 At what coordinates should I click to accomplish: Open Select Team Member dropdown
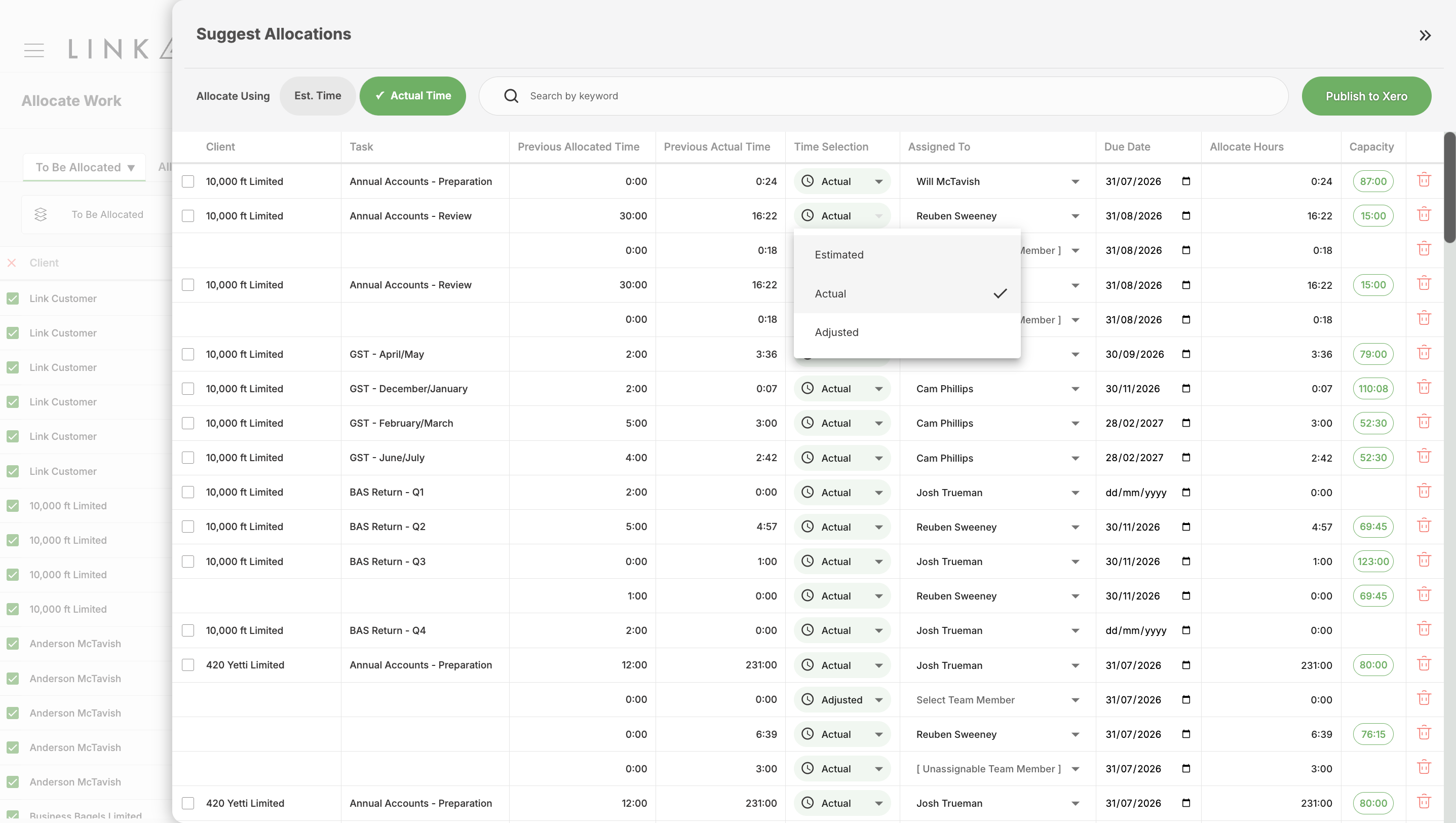998,700
